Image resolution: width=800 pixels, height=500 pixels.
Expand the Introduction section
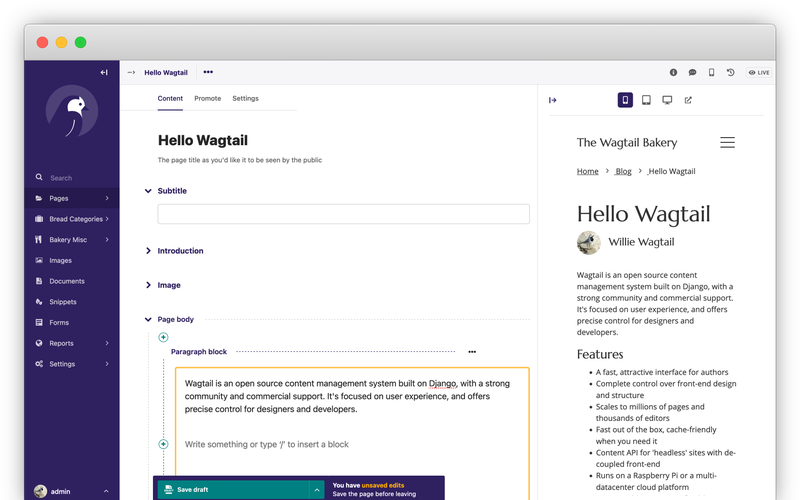148,251
